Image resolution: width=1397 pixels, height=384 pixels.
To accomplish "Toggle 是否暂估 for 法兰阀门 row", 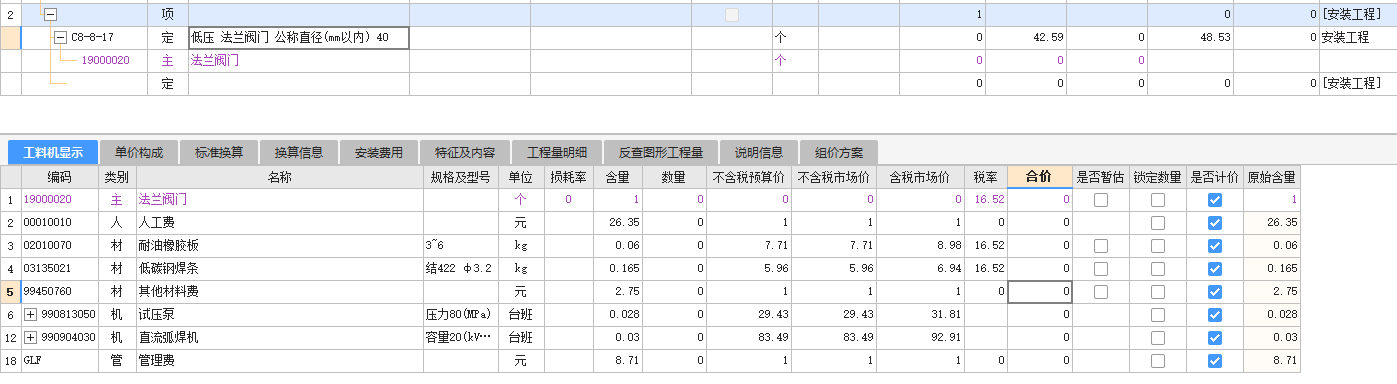I will click(1100, 200).
